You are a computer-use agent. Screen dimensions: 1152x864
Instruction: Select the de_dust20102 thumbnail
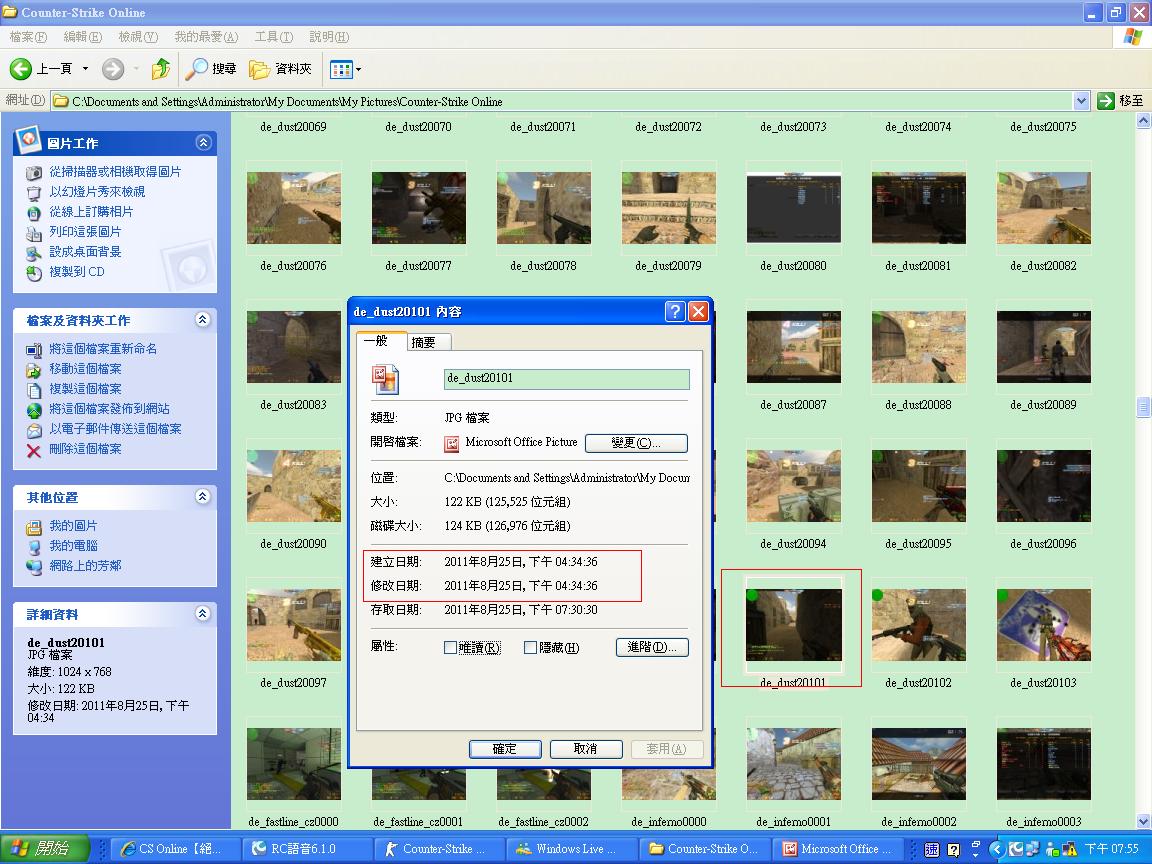pyautogui.click(x=918, y=625)
